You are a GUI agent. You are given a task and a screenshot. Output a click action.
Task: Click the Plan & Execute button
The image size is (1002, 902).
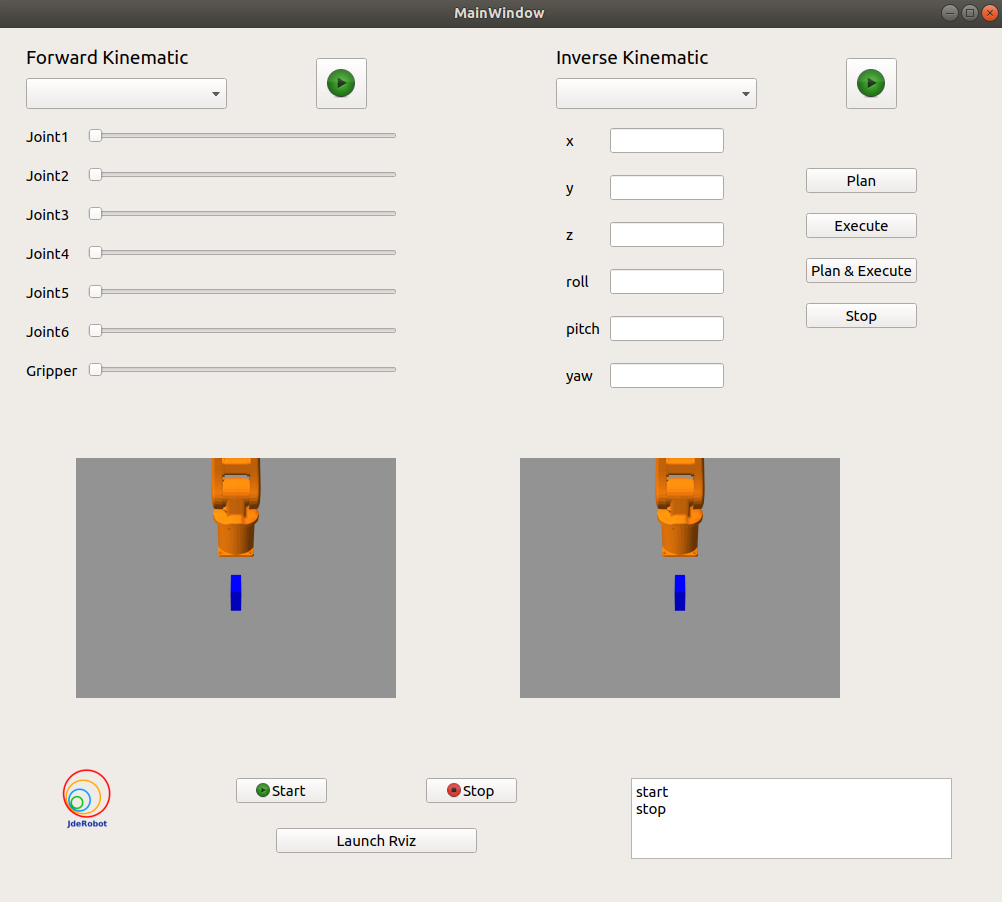coord(861,271)
